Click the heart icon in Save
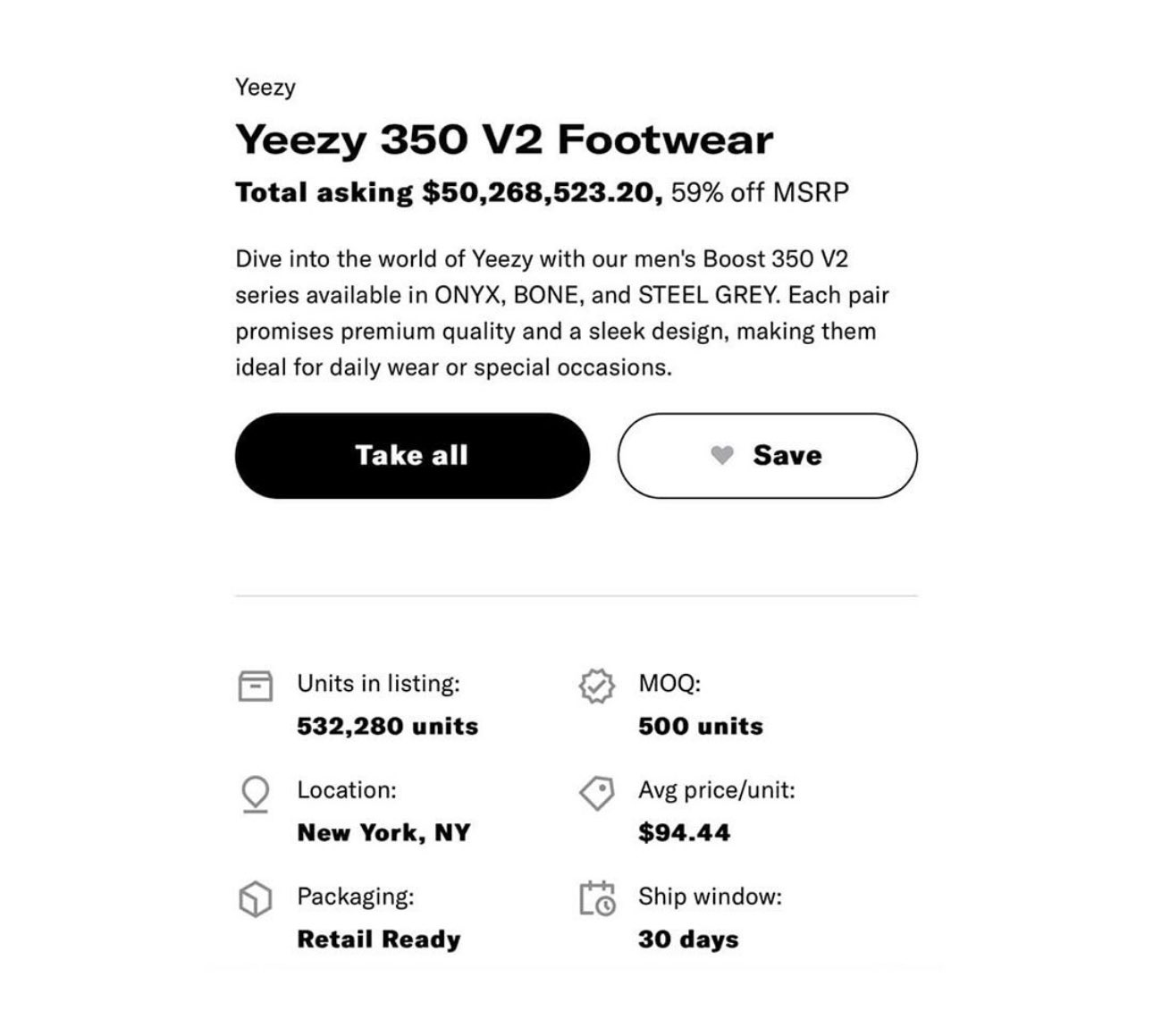The width and height of the screenshot is (1153, 1036). [x=722, y=455]
